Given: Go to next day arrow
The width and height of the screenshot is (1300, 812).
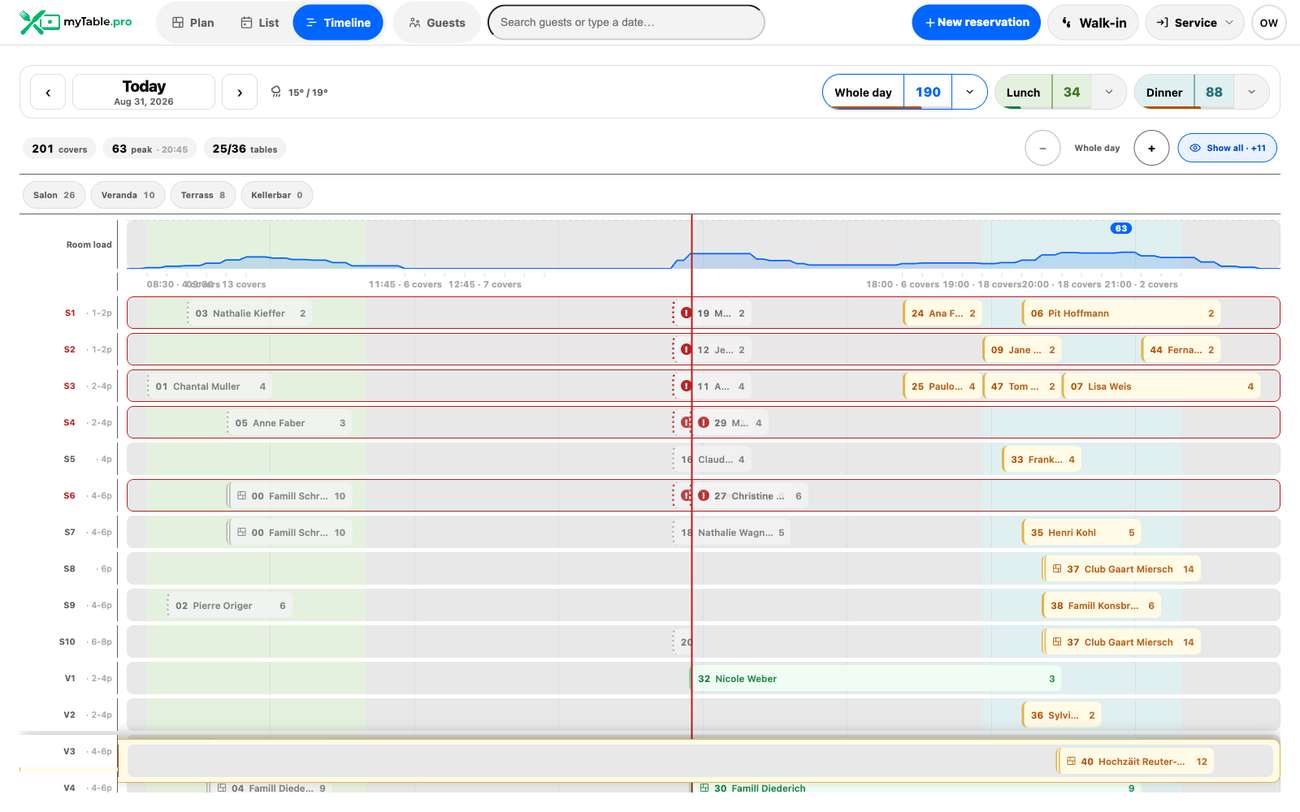Looking at the screenshot, I should coord(240,93).
